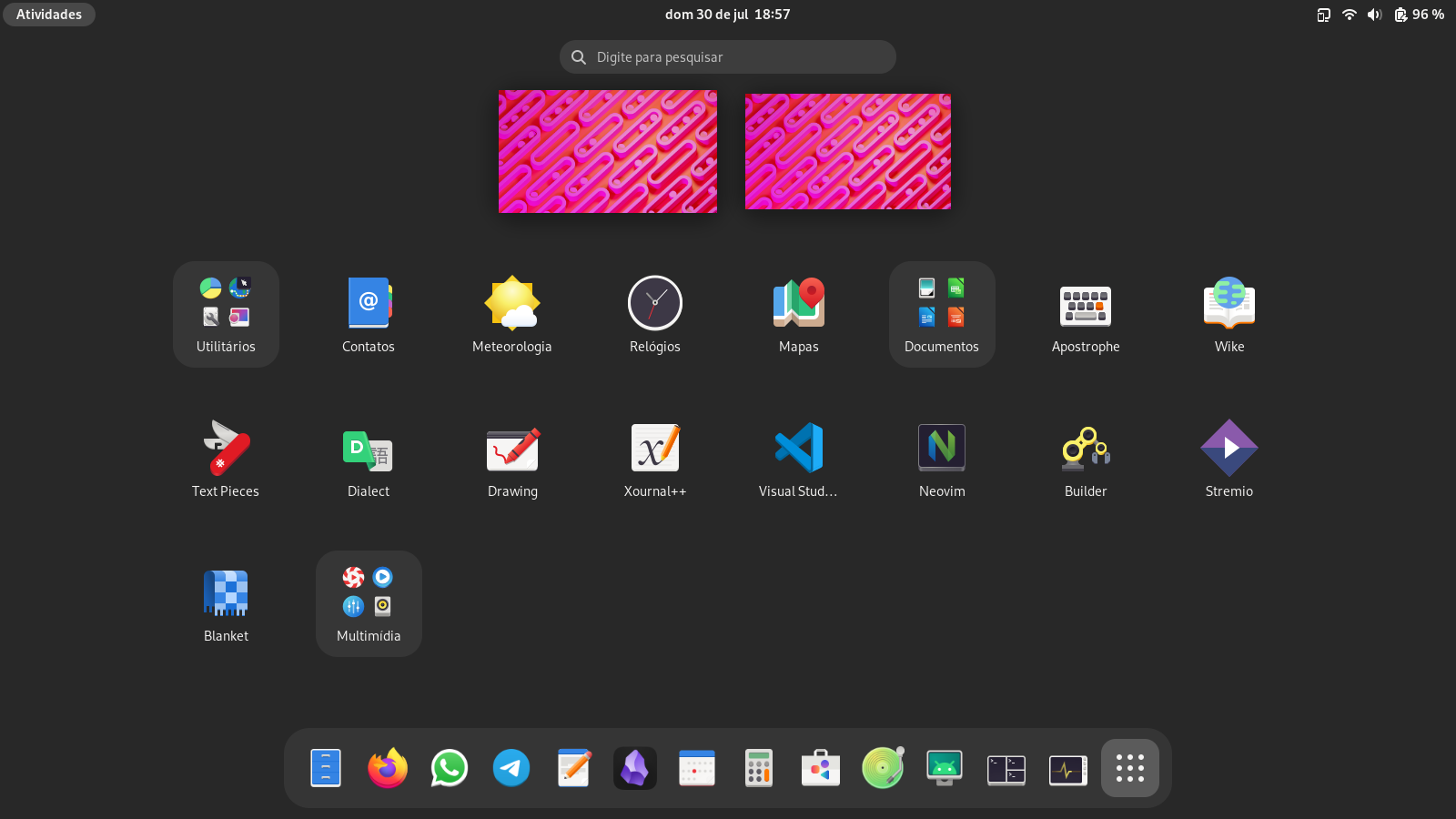Screen dimensions: 1456x819
Task: Open Firefox from the dock
Action: click(388, 768)
